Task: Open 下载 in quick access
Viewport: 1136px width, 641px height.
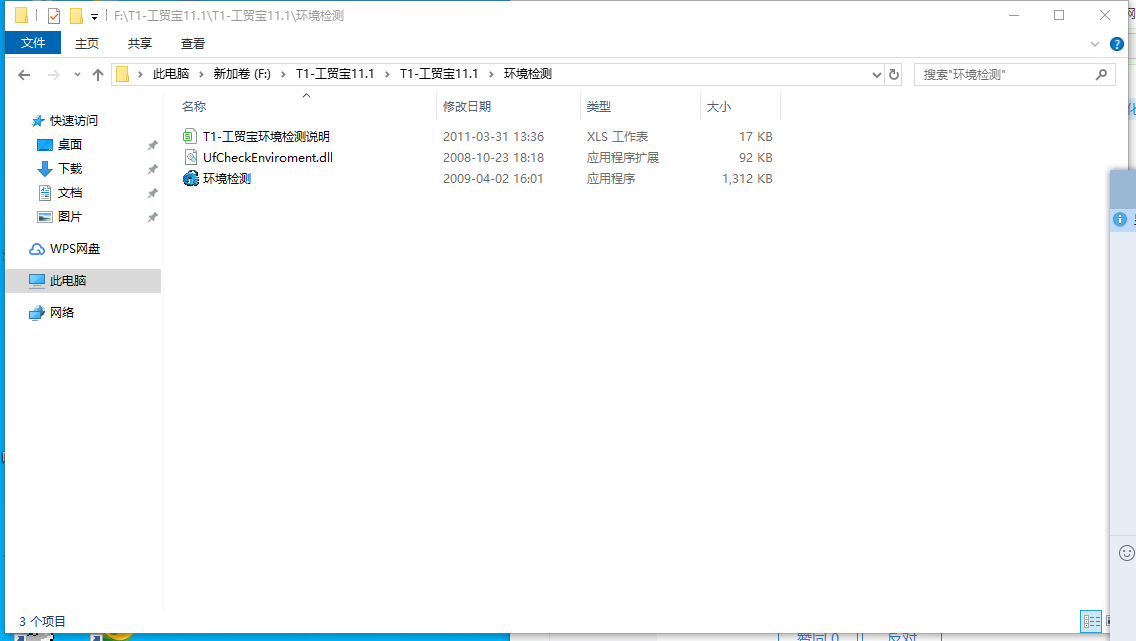Action: (x=70, y=169)
